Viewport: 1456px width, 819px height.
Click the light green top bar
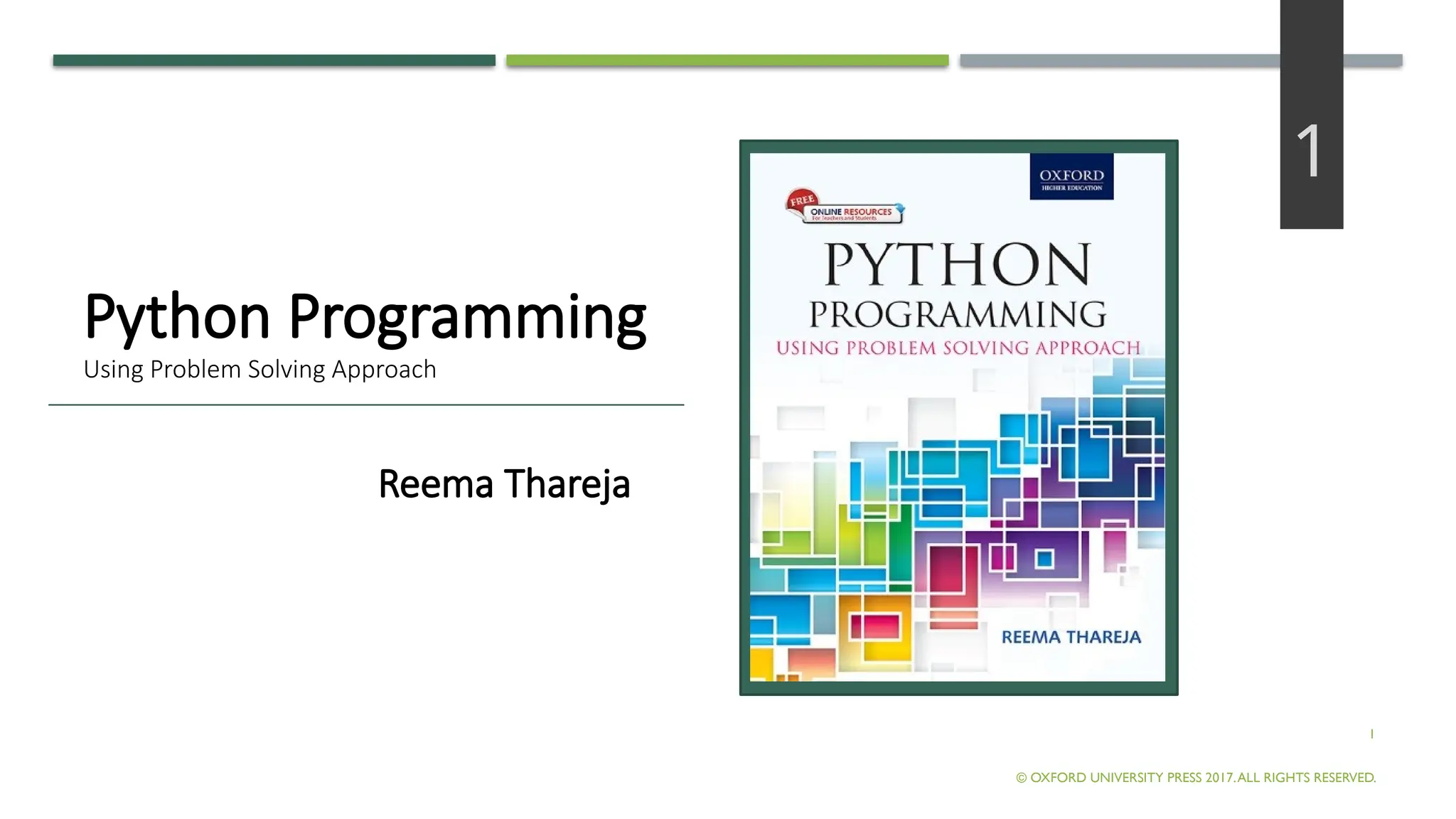click(x=727, y=60)
